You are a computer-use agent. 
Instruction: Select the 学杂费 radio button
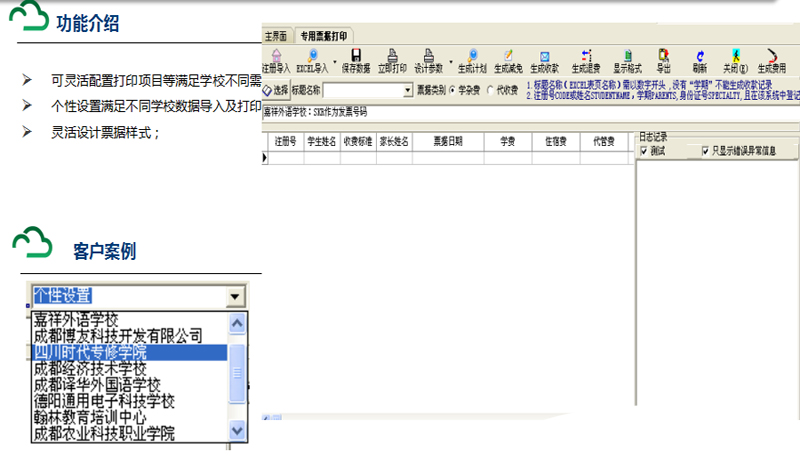pos(451,90)
